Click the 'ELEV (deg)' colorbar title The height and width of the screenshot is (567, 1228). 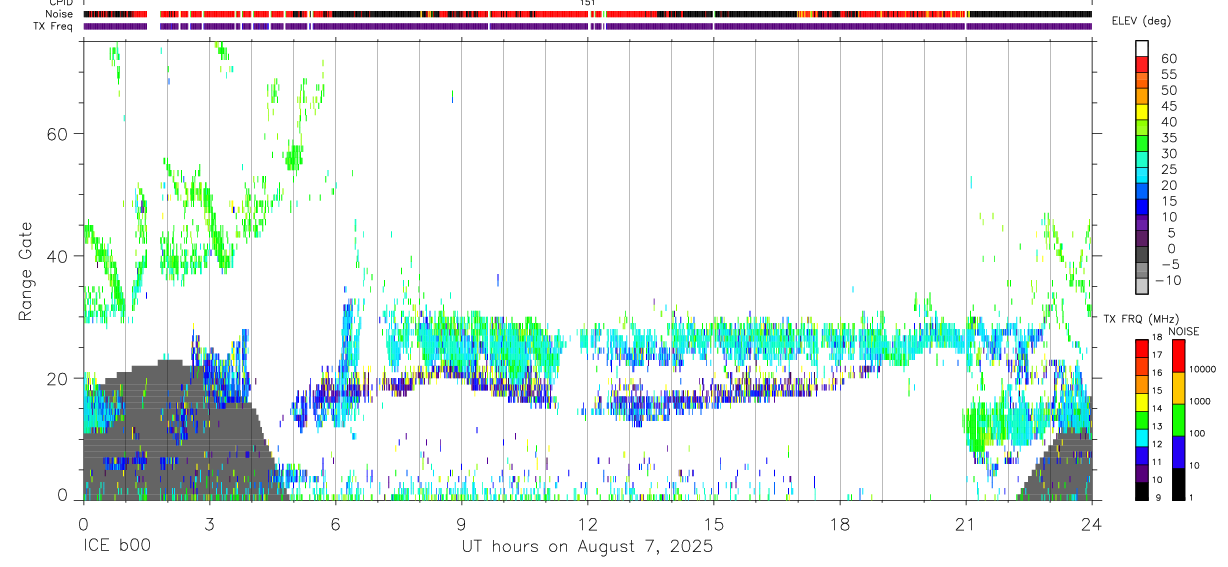[1141, 21]
